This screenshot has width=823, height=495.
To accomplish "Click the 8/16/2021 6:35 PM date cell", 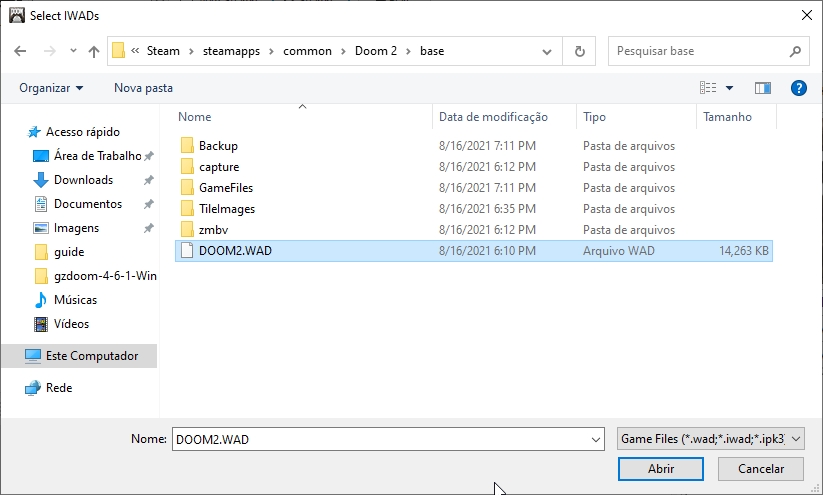I will 487,208.
